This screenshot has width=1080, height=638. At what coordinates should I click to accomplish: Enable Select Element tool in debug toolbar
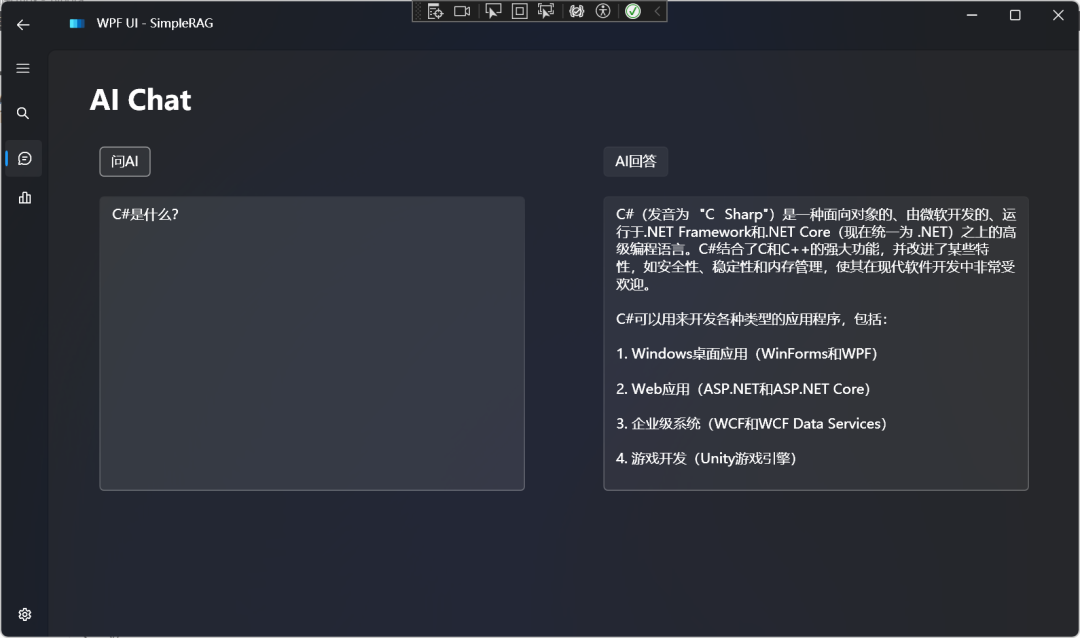tap(493, 11)
